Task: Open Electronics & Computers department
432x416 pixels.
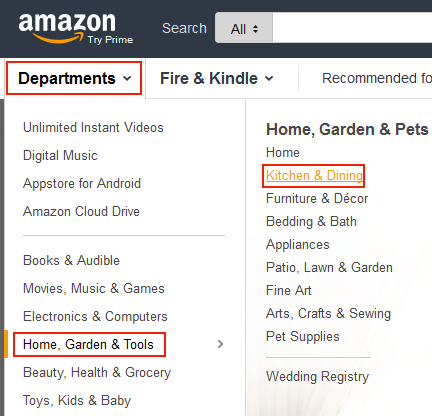Action: coord(95,316)
